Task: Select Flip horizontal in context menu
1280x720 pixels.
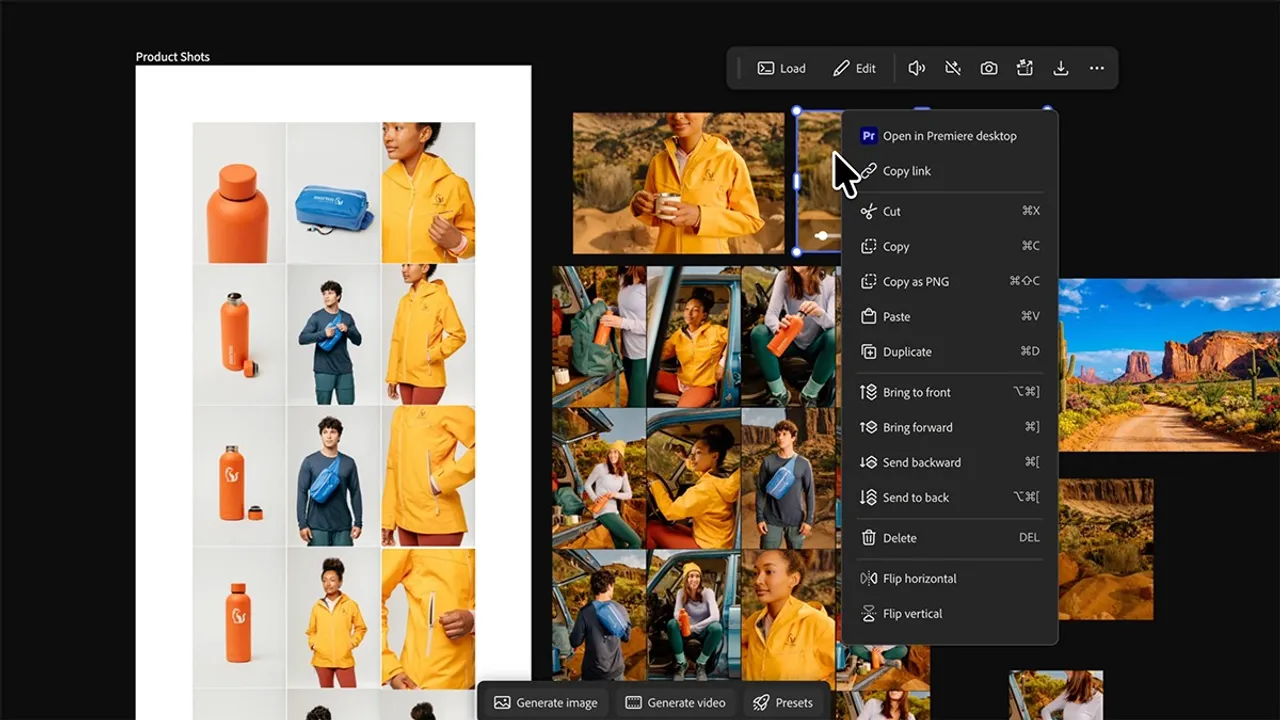Action: tap(919, 578)
